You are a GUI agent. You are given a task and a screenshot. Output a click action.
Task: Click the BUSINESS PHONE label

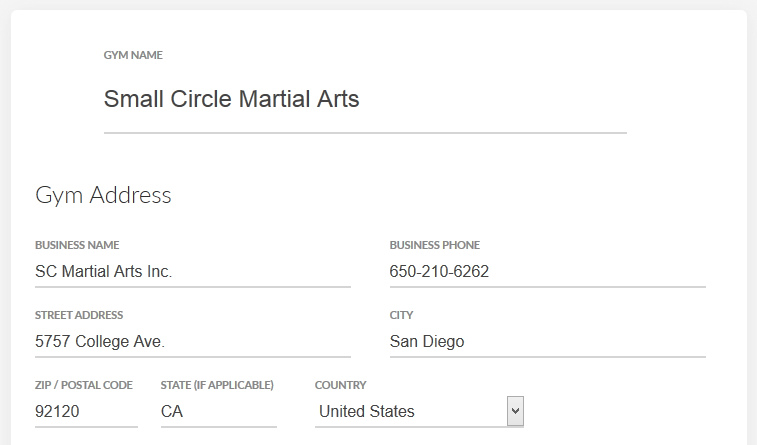click(434, 245)
